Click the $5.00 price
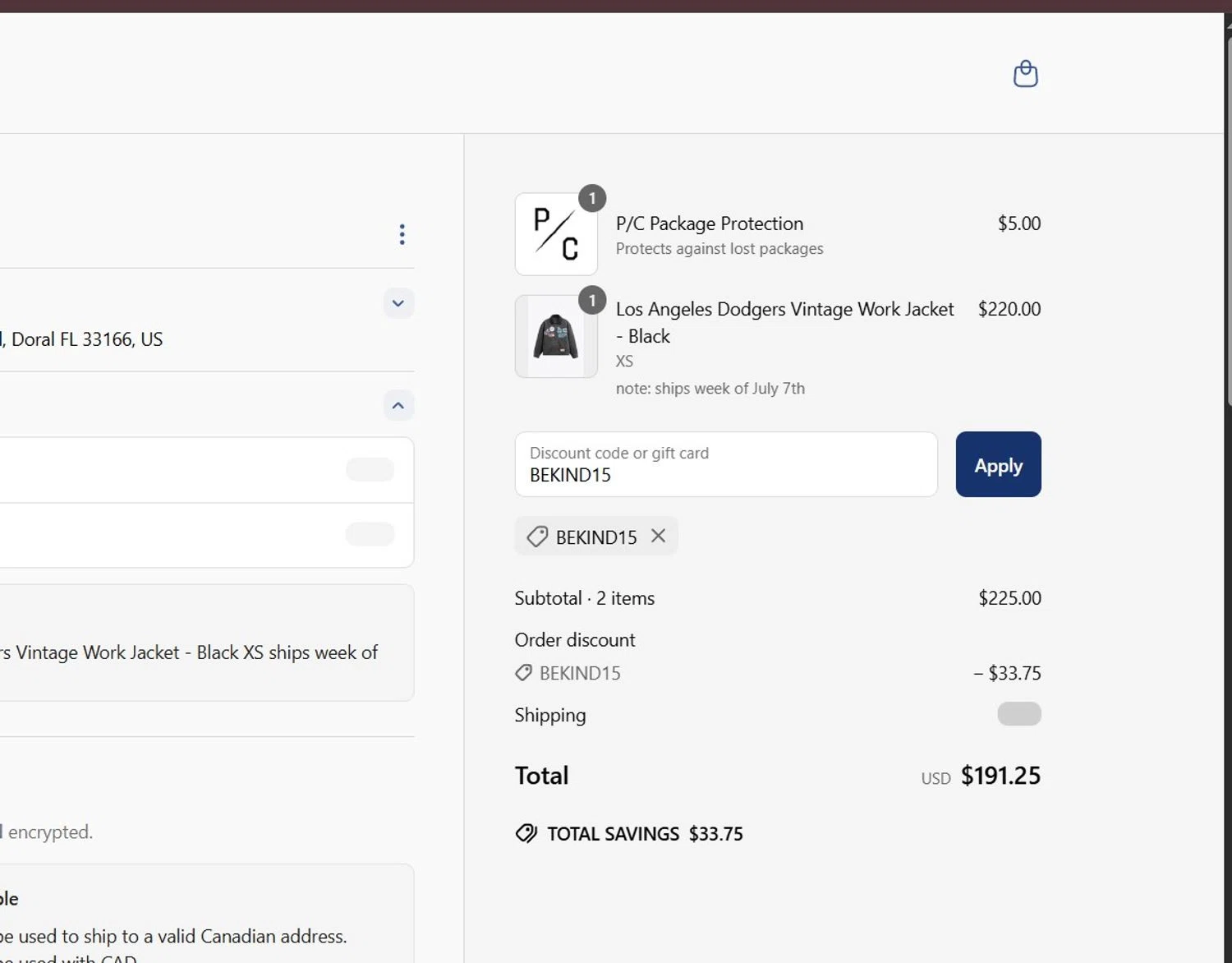This screenshot has width=1232, height=963. coord(1019,223)
